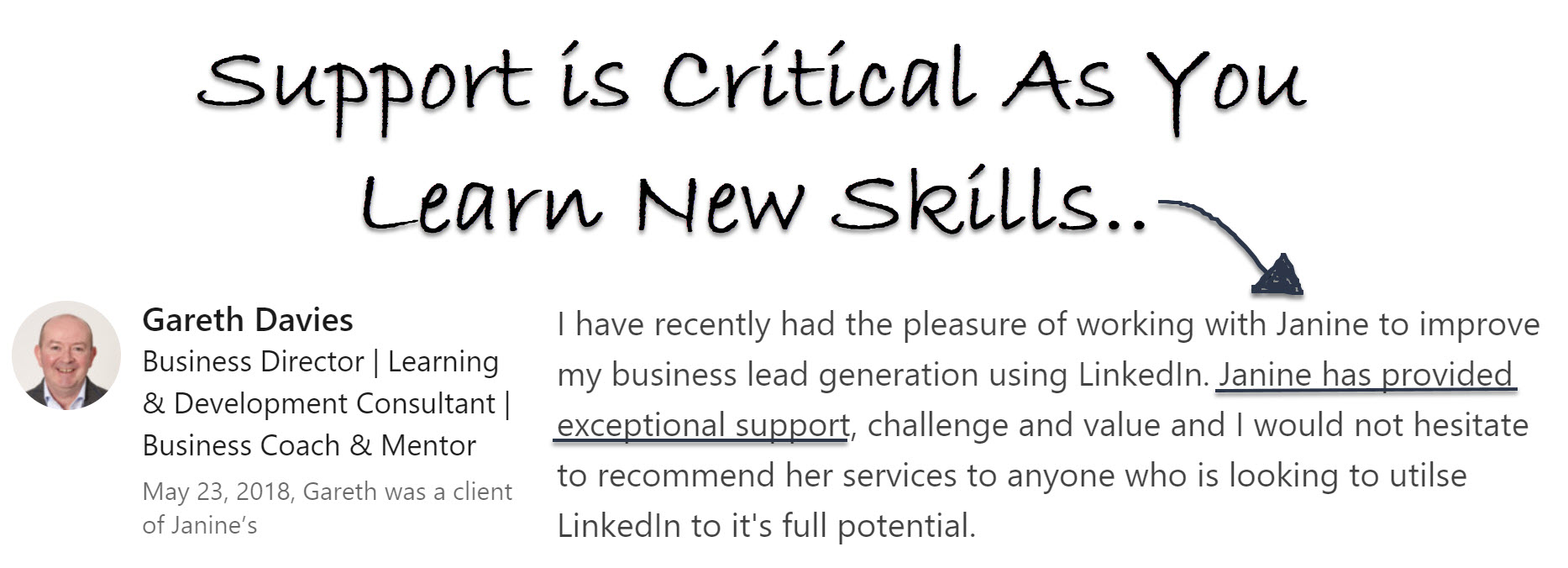1568x568 pixels.
Task: Click the dark triangular arrowhead
Action: [x=1278, y=276]
